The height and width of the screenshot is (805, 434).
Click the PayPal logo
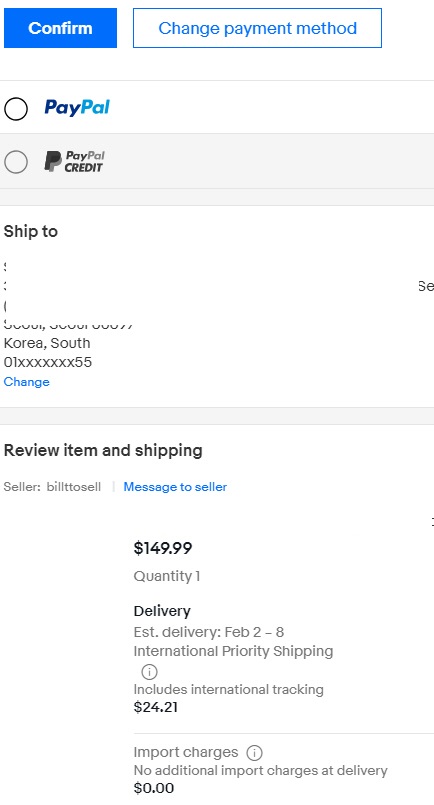[77, 107]
